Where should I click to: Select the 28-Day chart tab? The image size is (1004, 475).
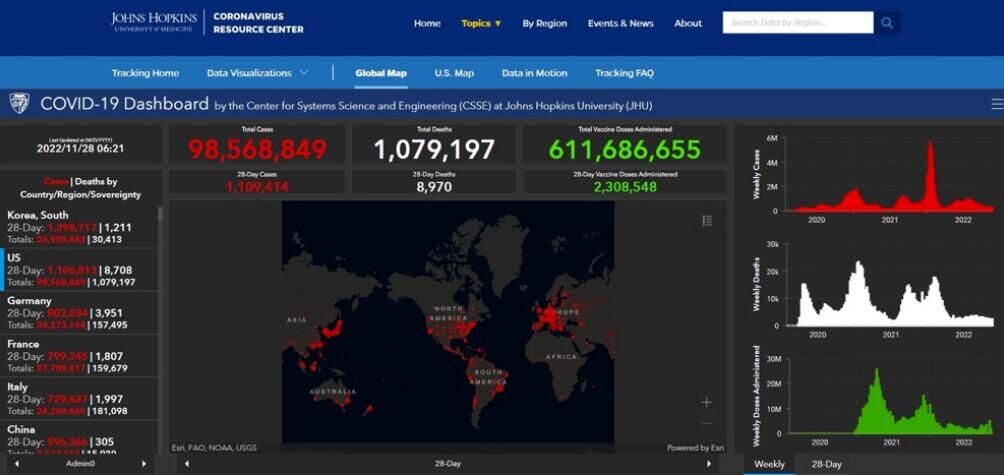pos(826,464)
